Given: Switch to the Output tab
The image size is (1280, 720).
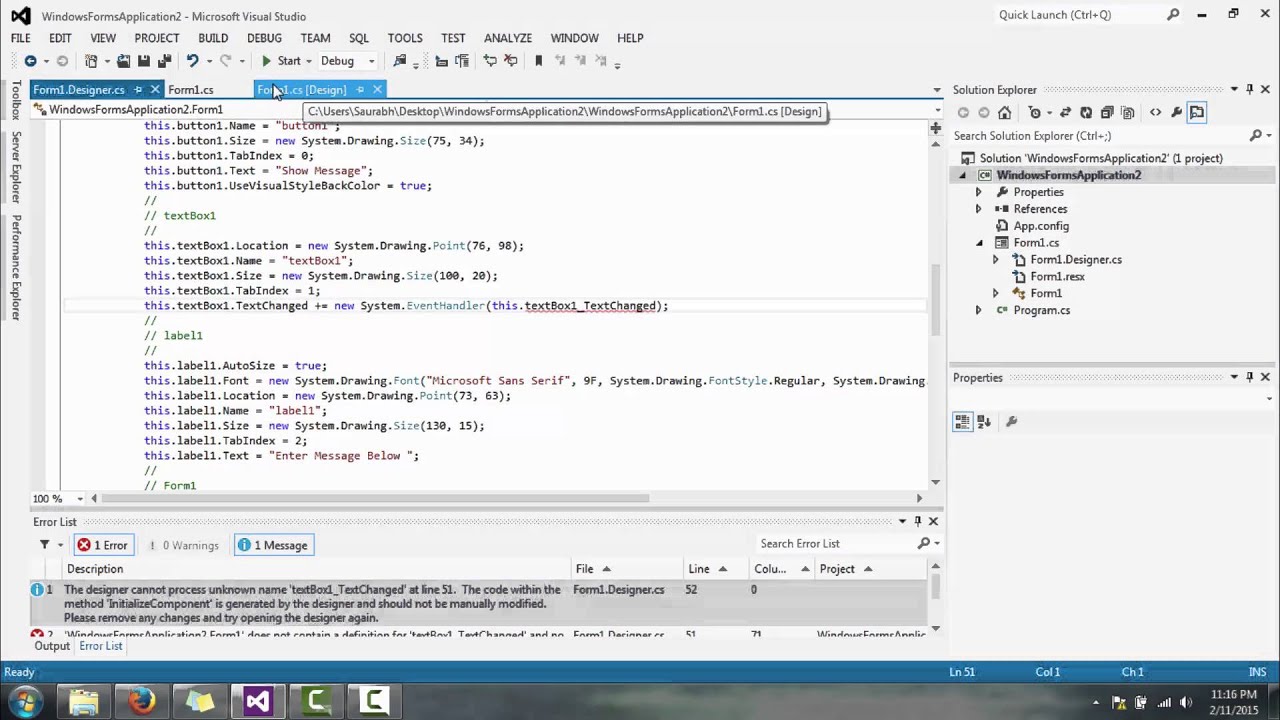Looking at the screenshot, I should point(52,646).
